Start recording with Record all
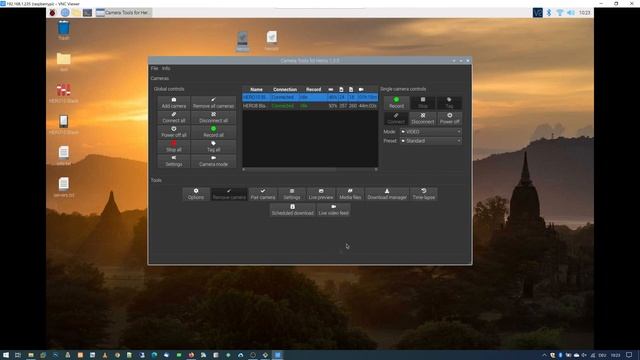This screenshot has width=640, height=360. pos(213,132)
